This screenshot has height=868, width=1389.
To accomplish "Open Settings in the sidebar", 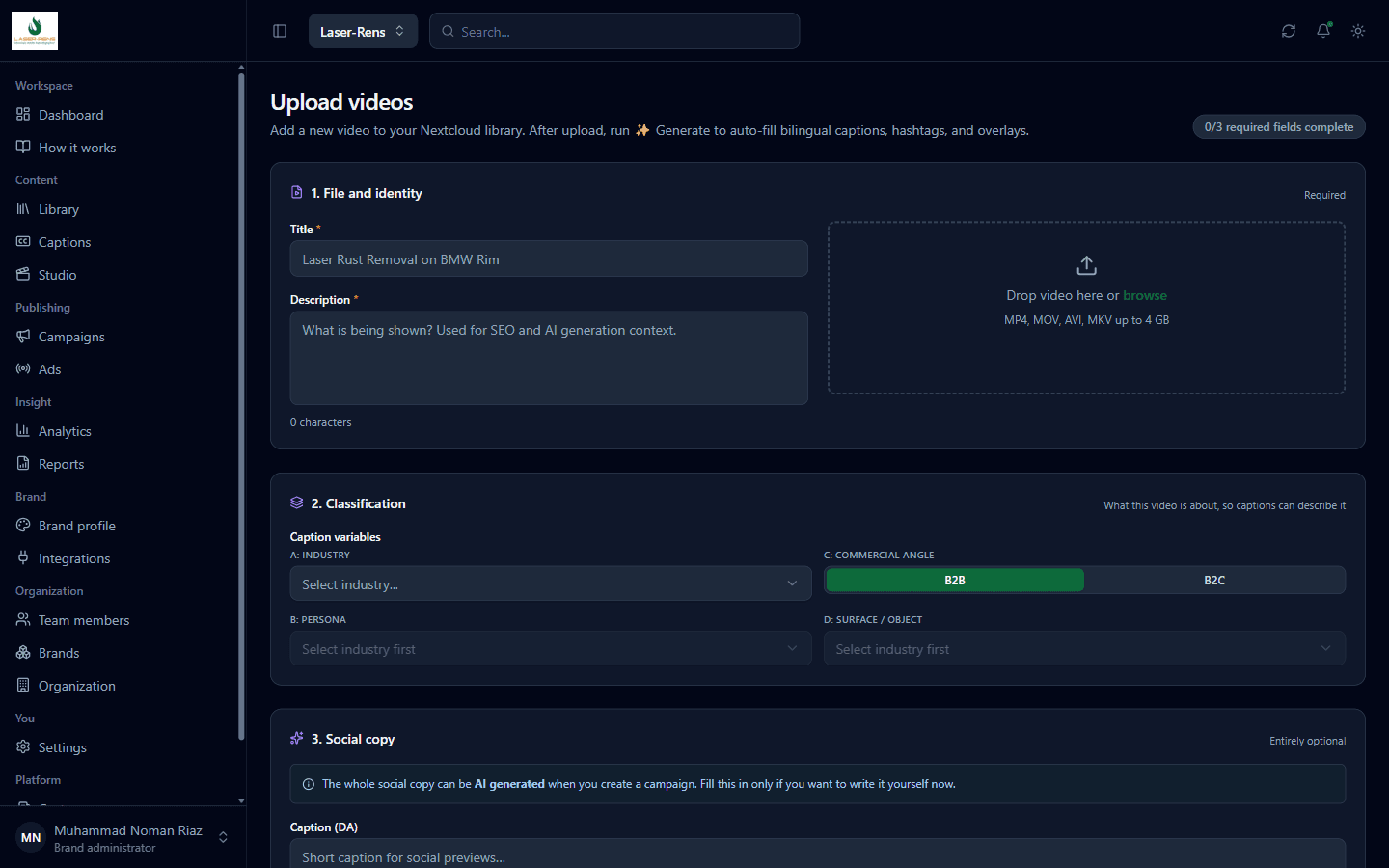I will coord(63,747).
